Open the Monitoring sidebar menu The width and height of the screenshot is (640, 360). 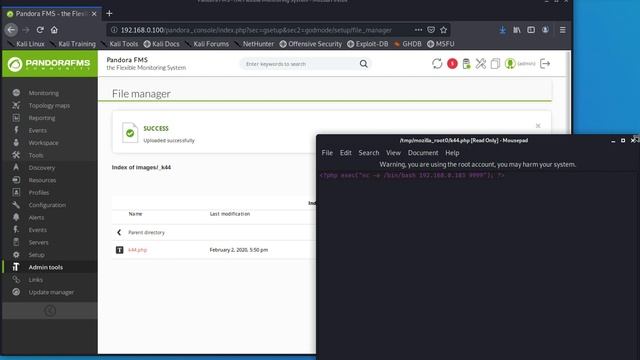click(x=43, y=93)
